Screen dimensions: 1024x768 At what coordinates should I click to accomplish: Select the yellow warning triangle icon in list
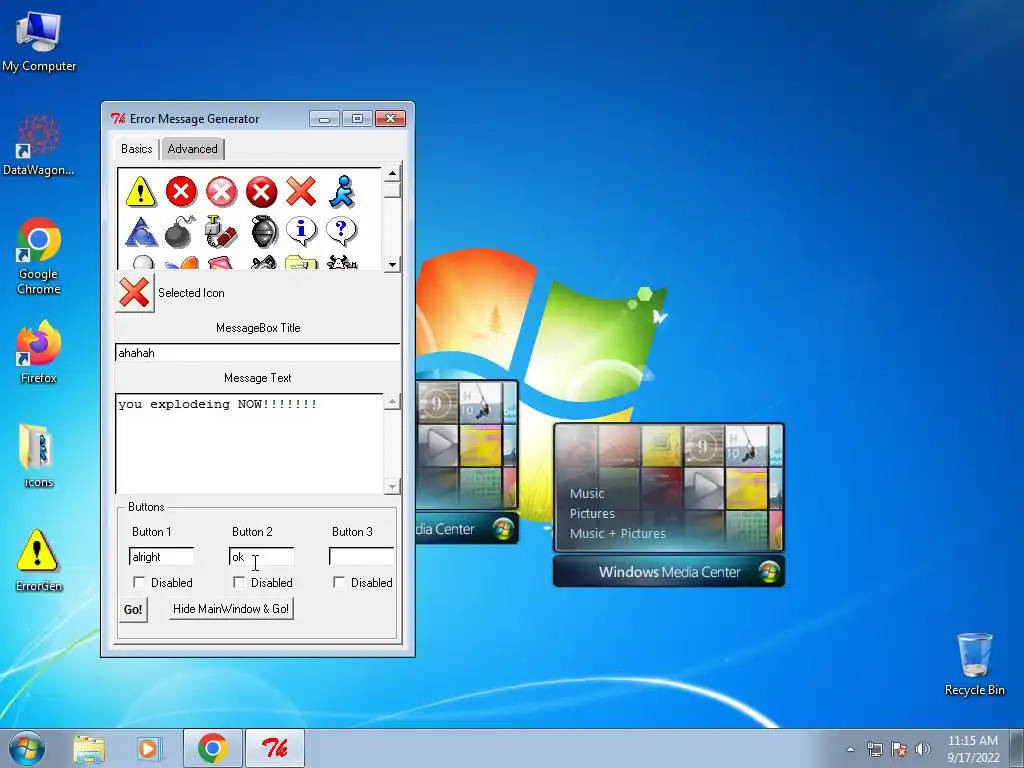140,192
